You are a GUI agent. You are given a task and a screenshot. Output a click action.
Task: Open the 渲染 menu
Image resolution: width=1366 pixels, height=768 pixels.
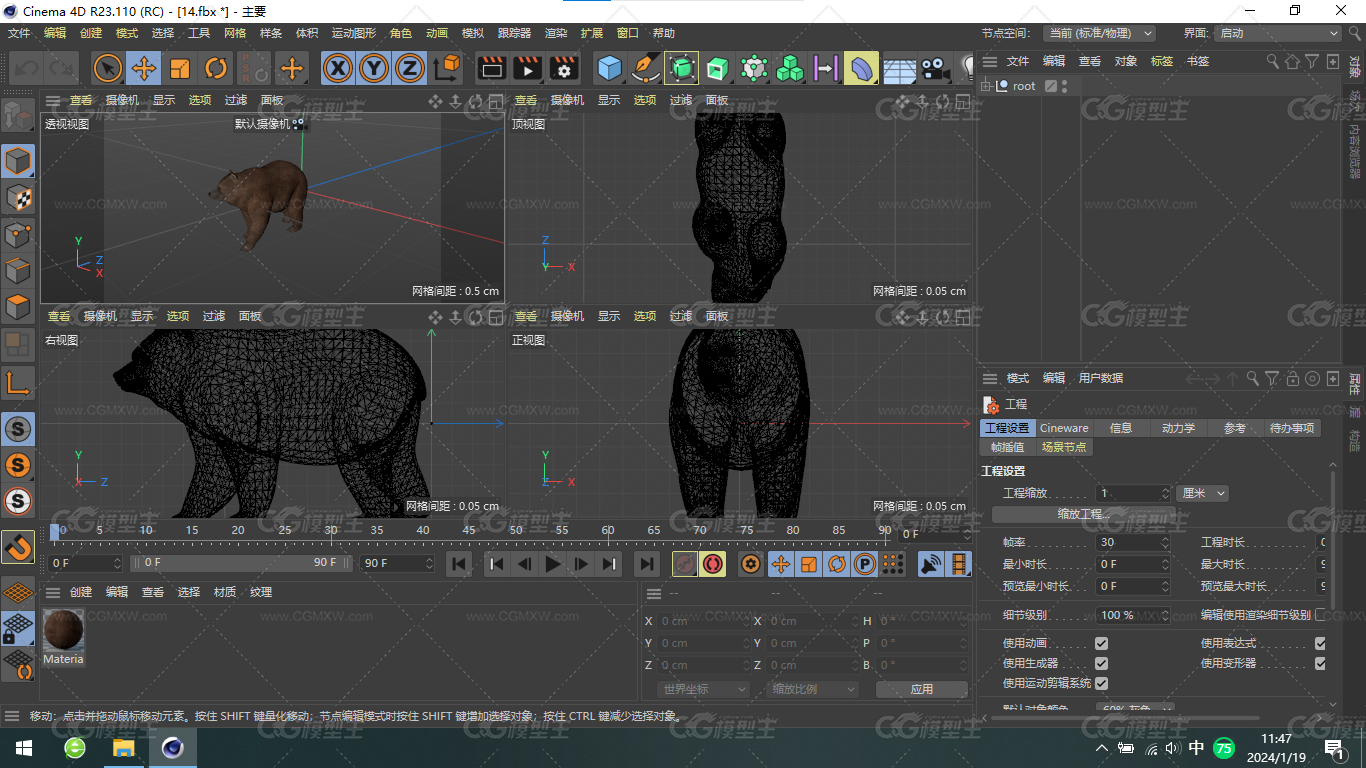click(x=556, y=33)
